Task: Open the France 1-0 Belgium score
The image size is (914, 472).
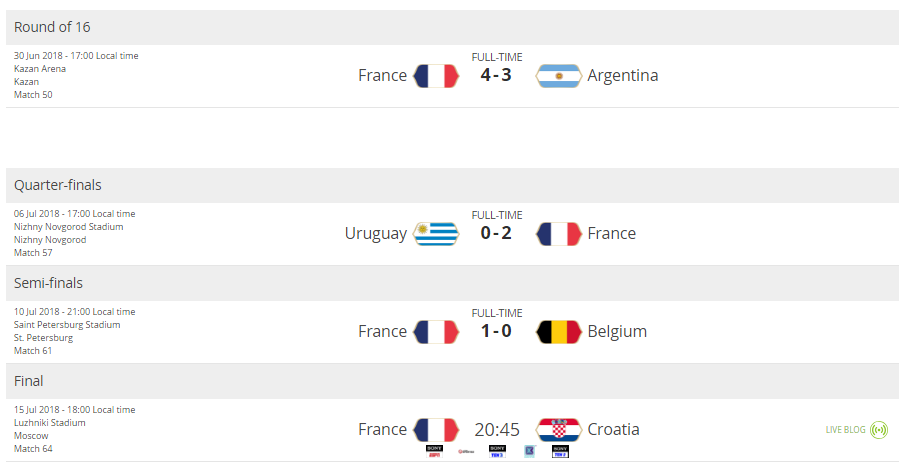Action: tap(496, 331)
